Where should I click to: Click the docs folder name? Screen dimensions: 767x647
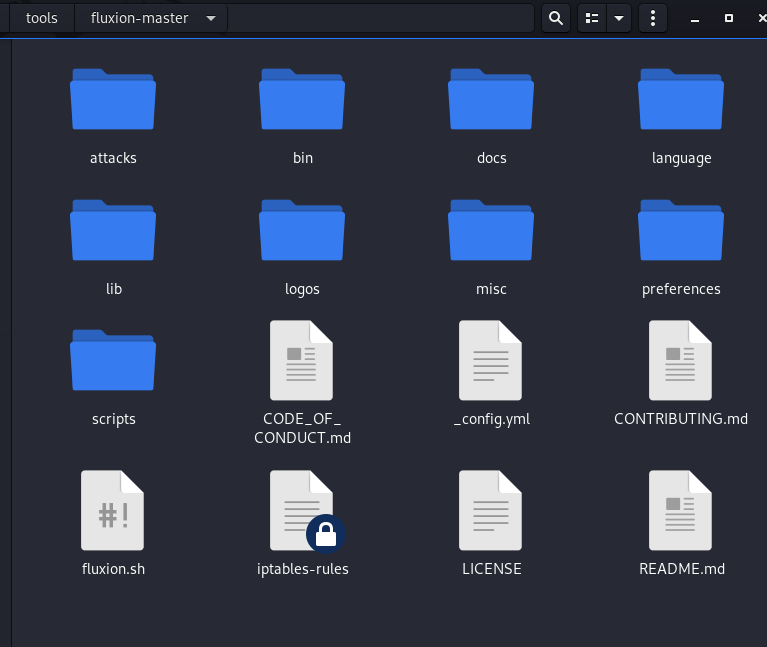coord(492,158)
